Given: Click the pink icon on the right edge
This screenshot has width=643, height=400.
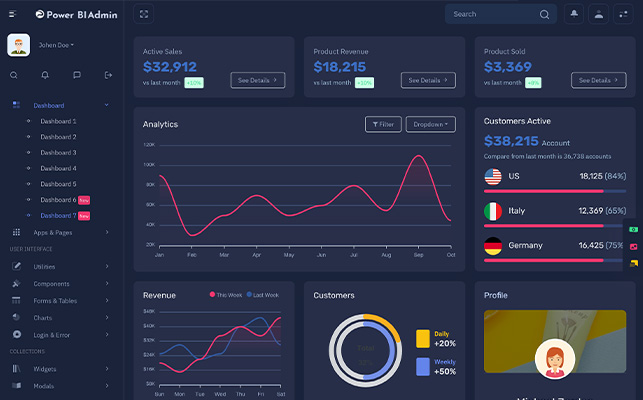Looking at the screenshot, I should click(634, 247).
